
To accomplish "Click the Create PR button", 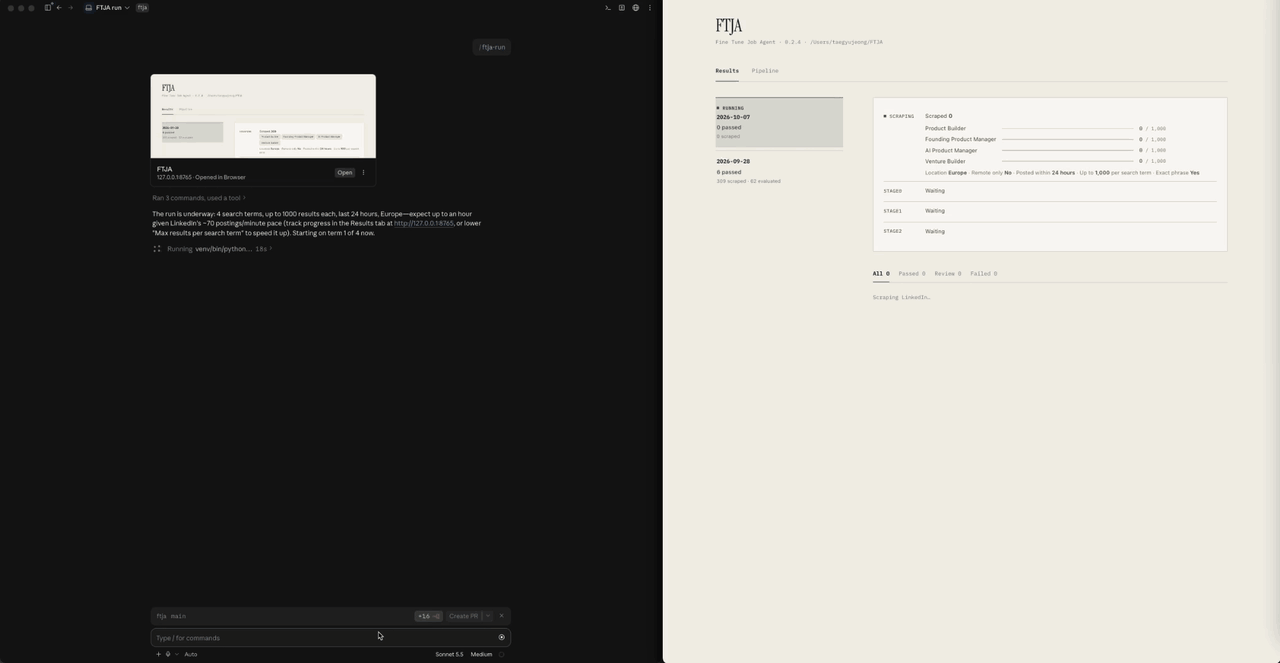I will (463, 616).
